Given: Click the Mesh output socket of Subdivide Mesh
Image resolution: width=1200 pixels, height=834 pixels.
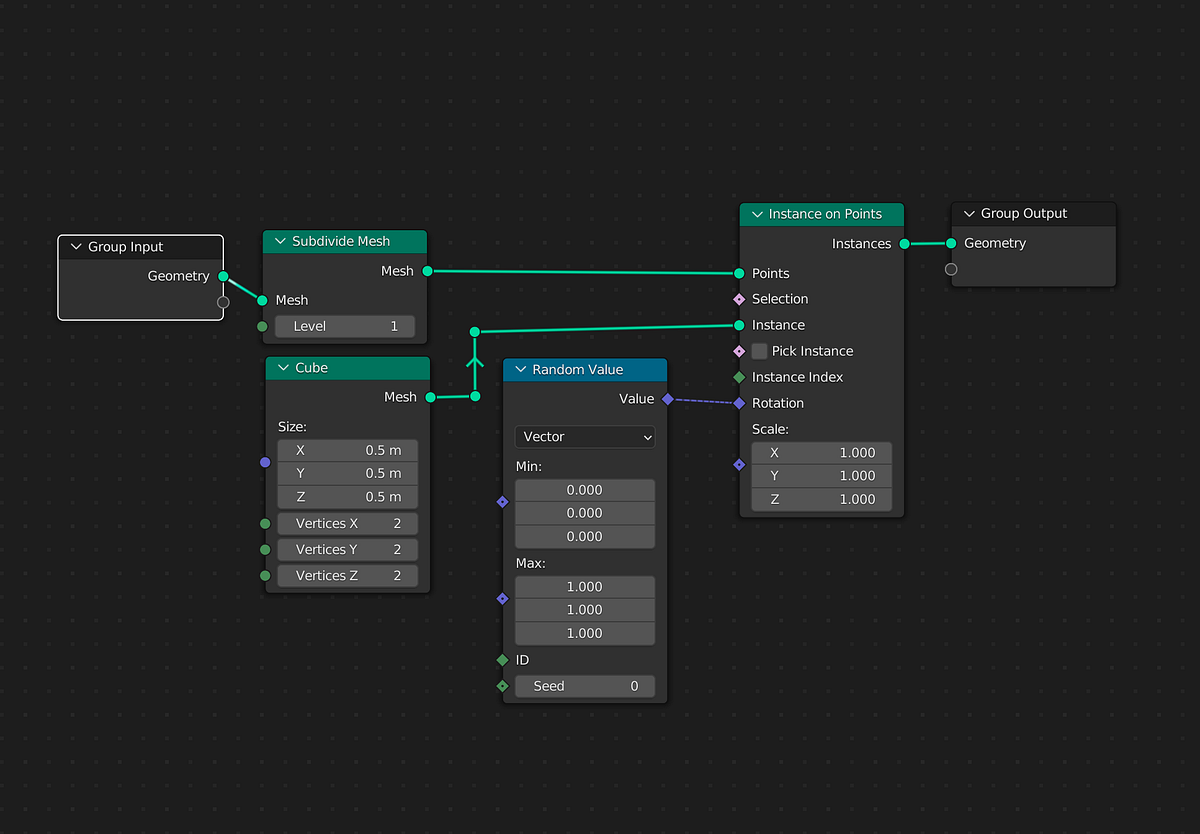Looking at the screenshot, I should point(426,270).
